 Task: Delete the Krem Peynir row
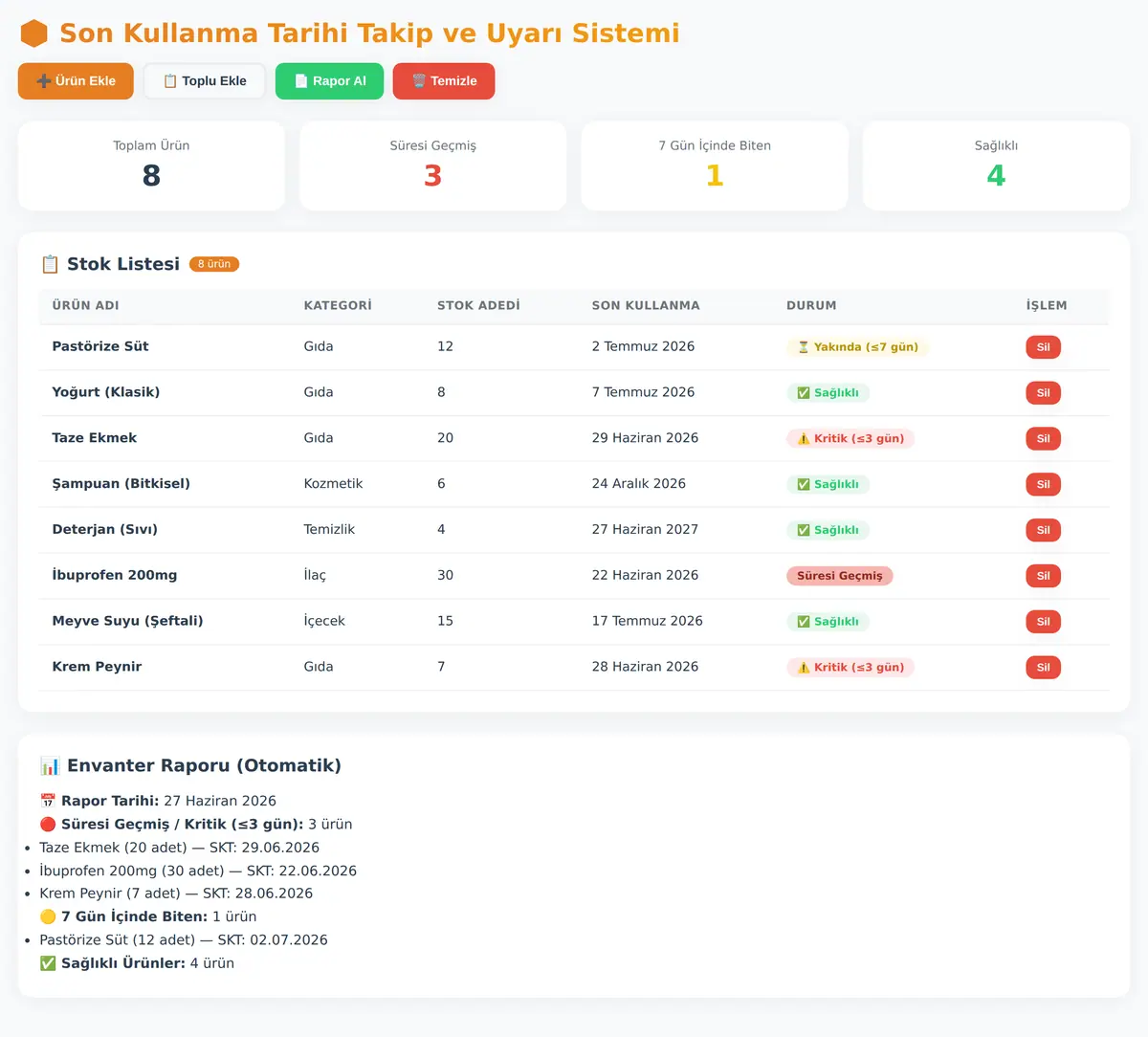tap(1043, 668)
